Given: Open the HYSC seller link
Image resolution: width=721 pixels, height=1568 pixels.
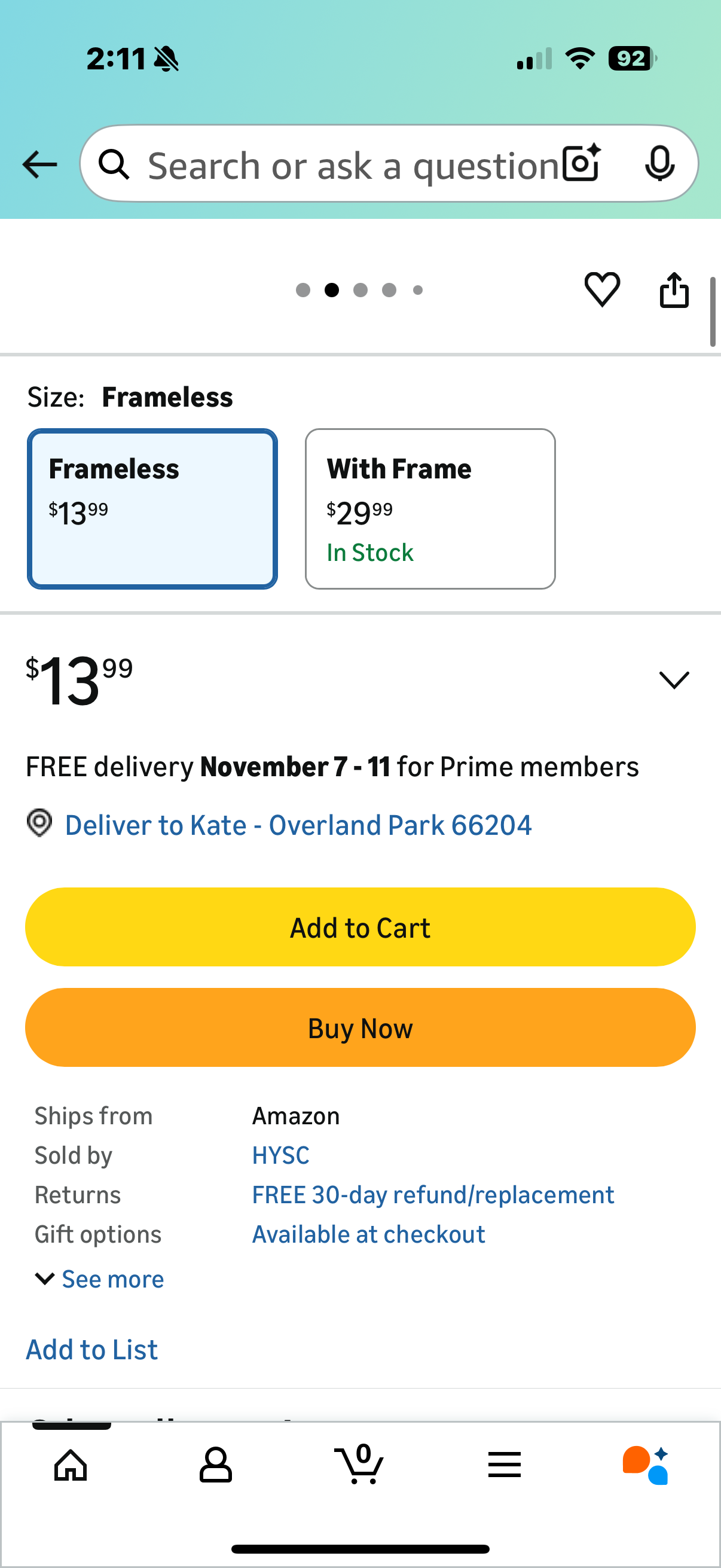Looking at the screenshot, I should tap(280, 1155).
